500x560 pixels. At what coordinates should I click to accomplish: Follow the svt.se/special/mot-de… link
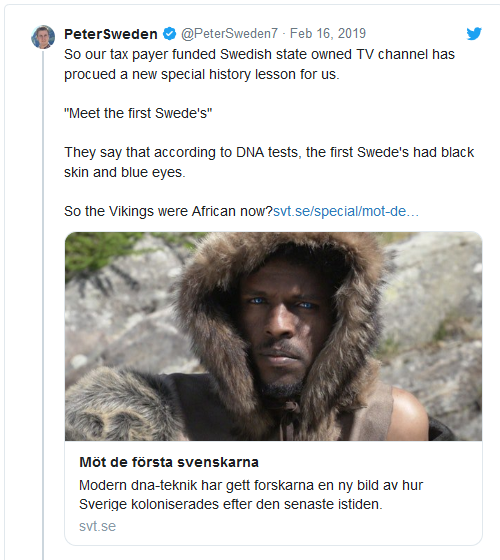[x=346, y=211]
